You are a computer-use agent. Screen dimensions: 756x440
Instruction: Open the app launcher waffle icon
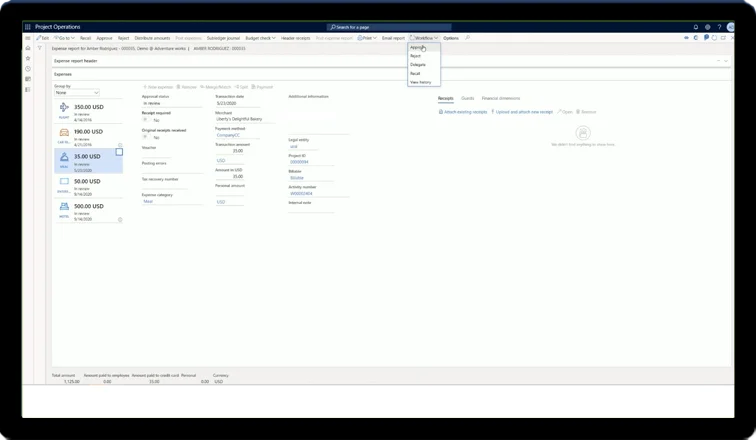[28, 27]
